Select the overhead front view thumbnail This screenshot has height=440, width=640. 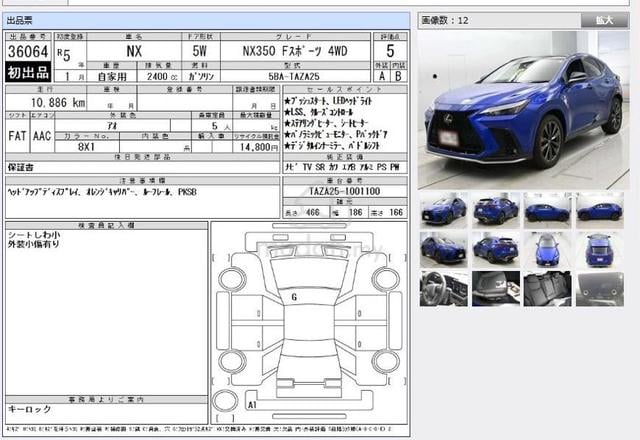548,250
